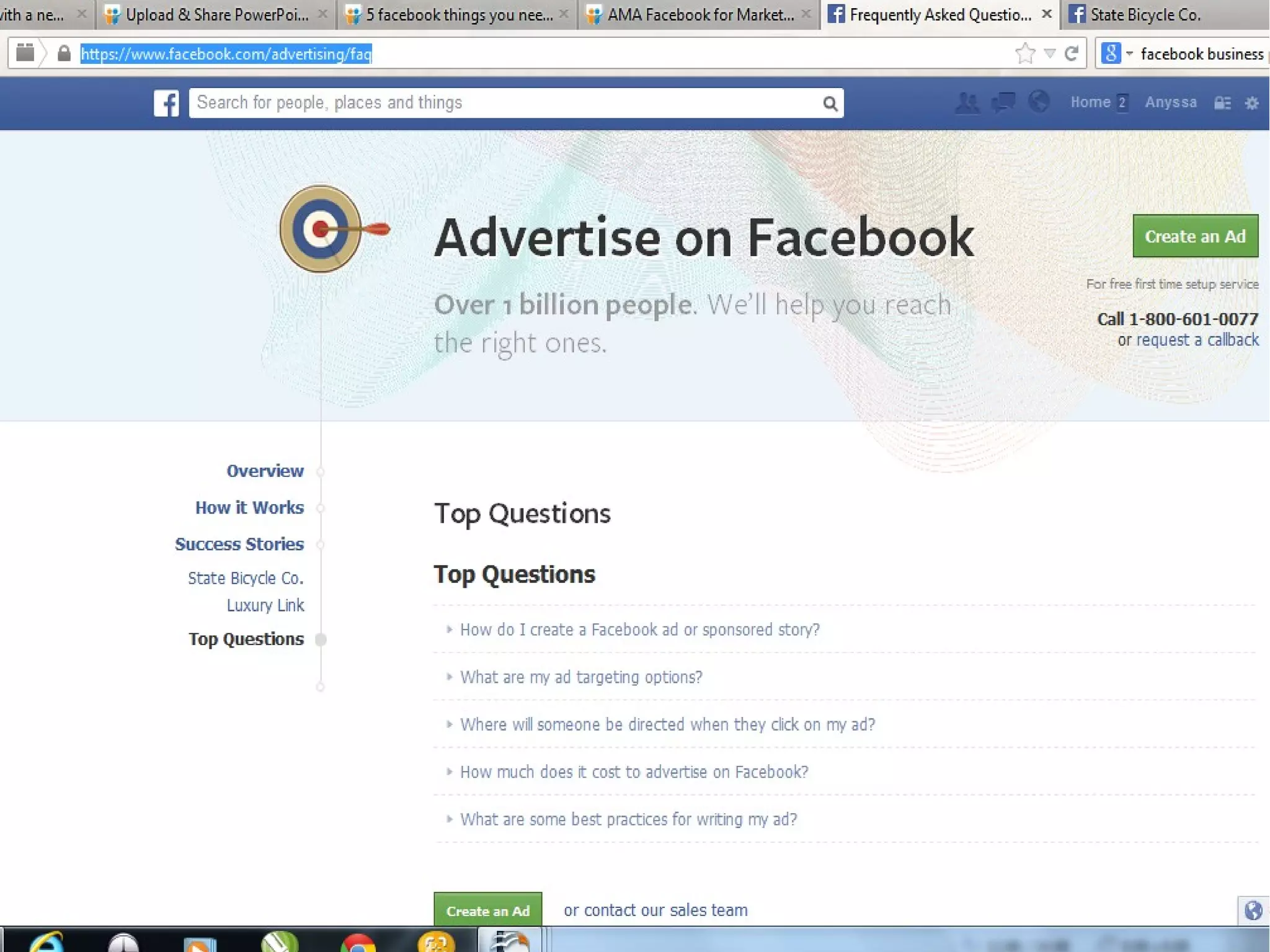Click the green Create an Ad header button
This screenshot has height=952, width=1270.
tap(1194, 236)
